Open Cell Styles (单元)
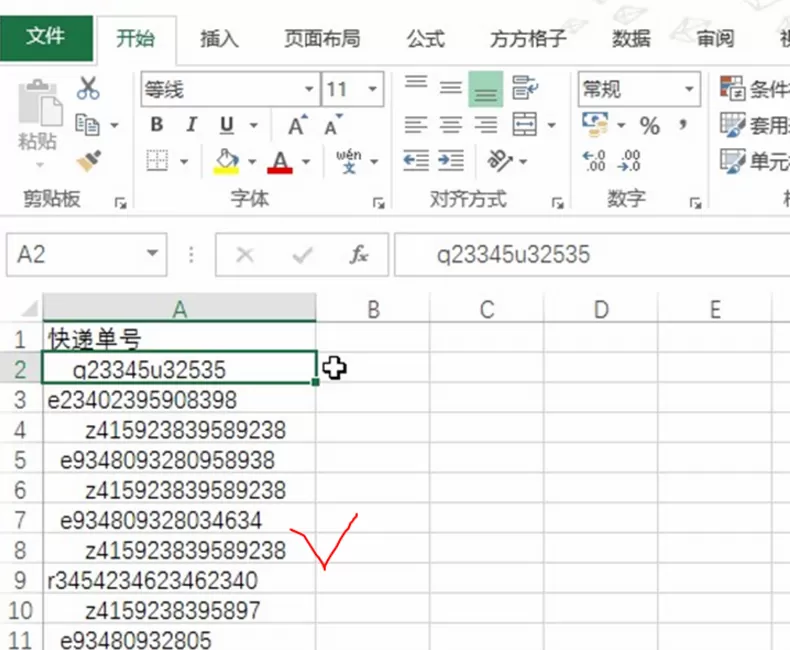This screenshot has width=790, height=650. pos(754,161)
